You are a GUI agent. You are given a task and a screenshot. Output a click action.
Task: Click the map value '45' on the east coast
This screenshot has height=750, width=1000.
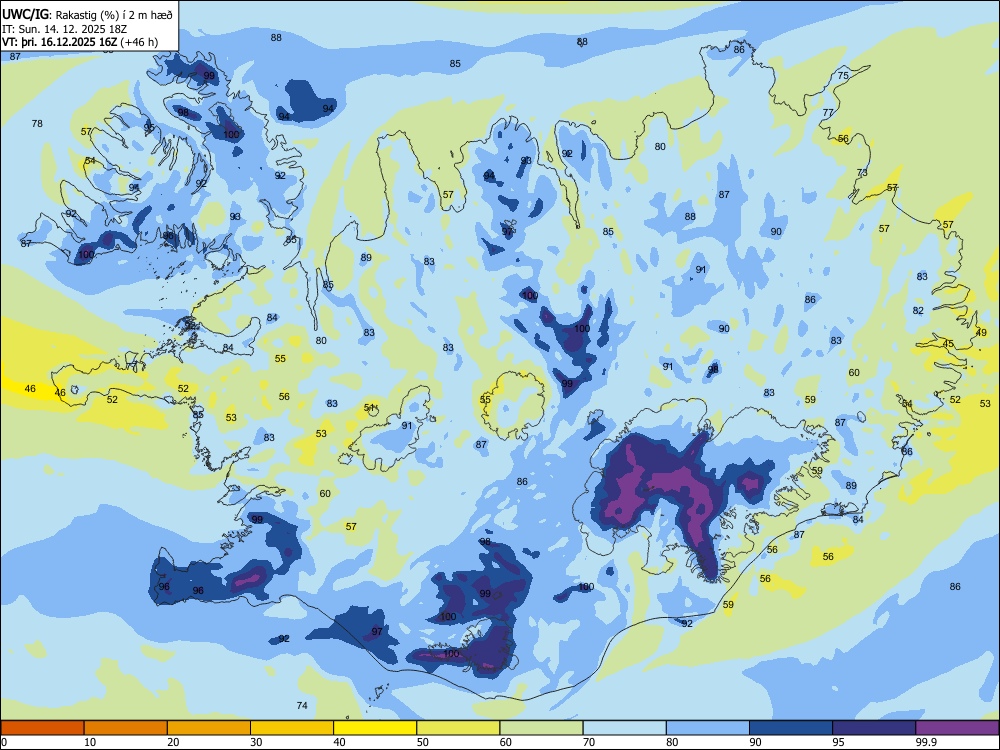coord(948,344)
